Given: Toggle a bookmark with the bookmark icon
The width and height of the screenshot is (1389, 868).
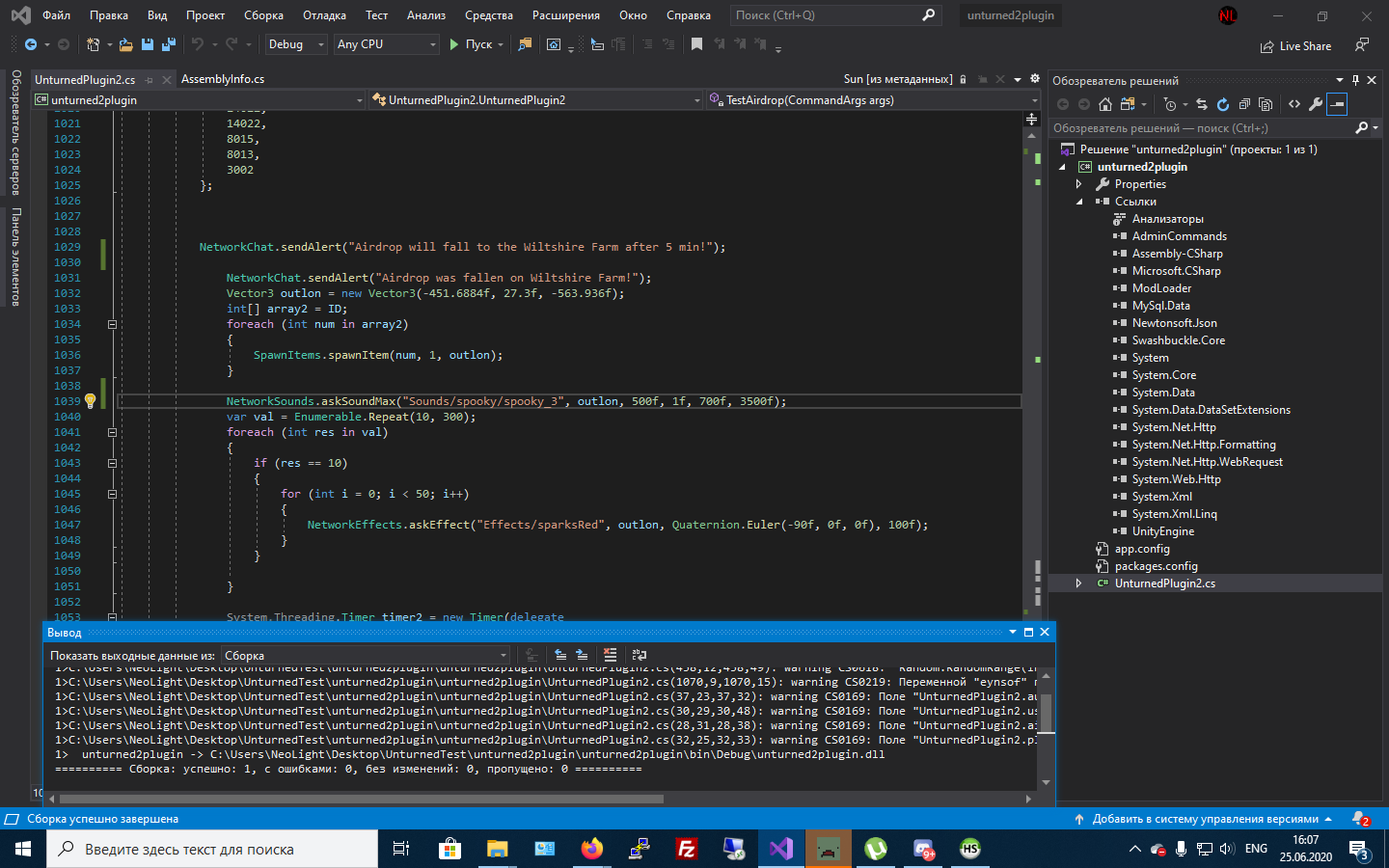Looking at the screenshot, I should coord(696,44).
